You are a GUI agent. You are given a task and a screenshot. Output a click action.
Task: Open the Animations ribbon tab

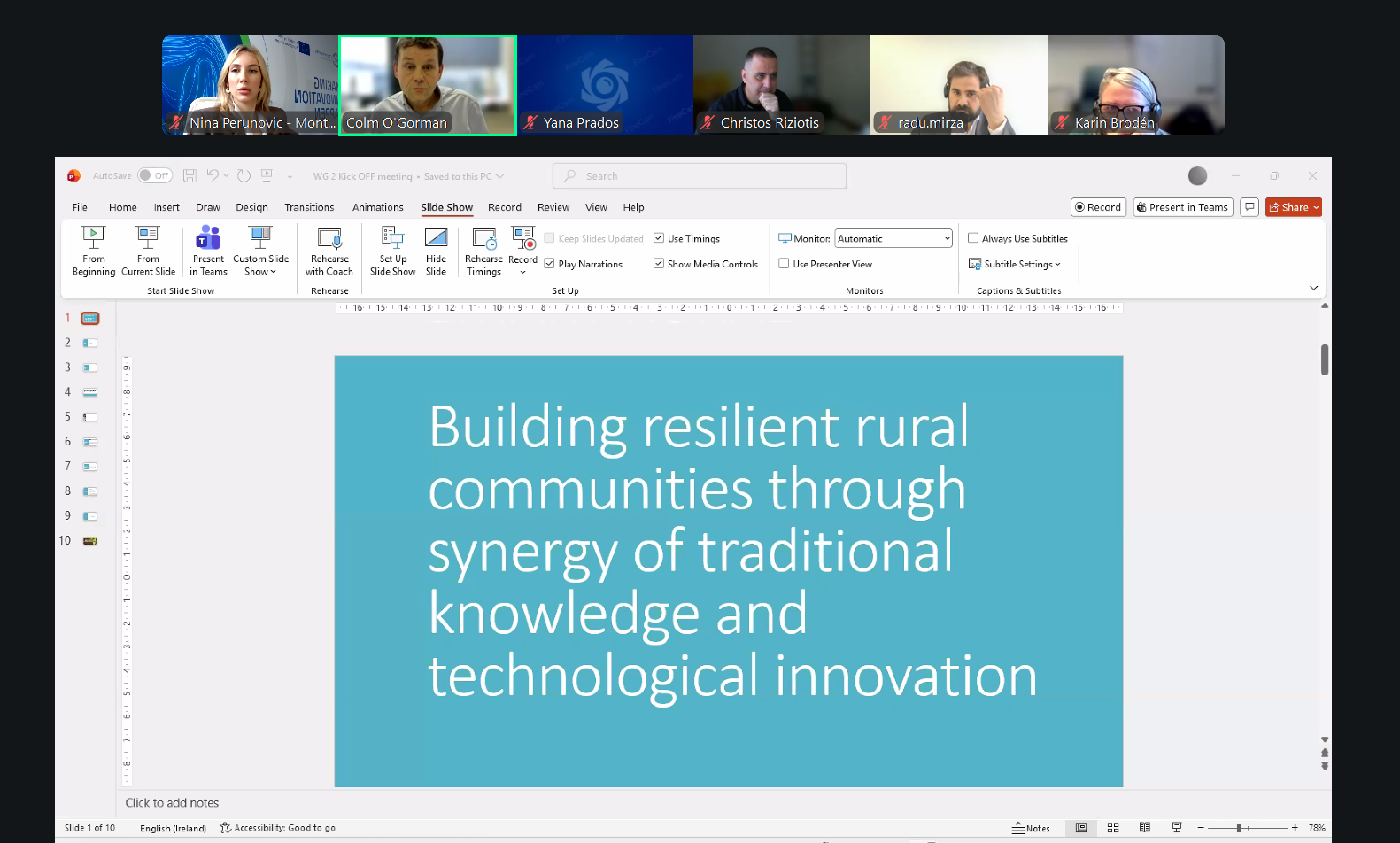point(377,207)
